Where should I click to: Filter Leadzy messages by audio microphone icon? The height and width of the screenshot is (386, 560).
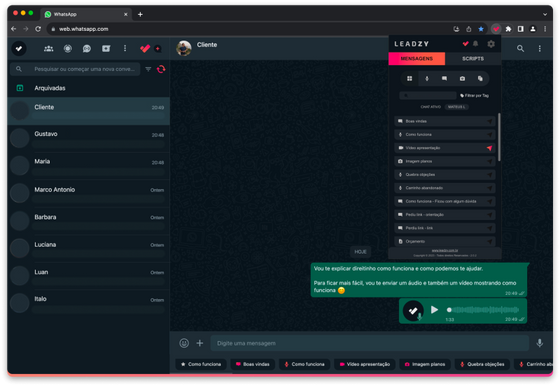[427, 79]
